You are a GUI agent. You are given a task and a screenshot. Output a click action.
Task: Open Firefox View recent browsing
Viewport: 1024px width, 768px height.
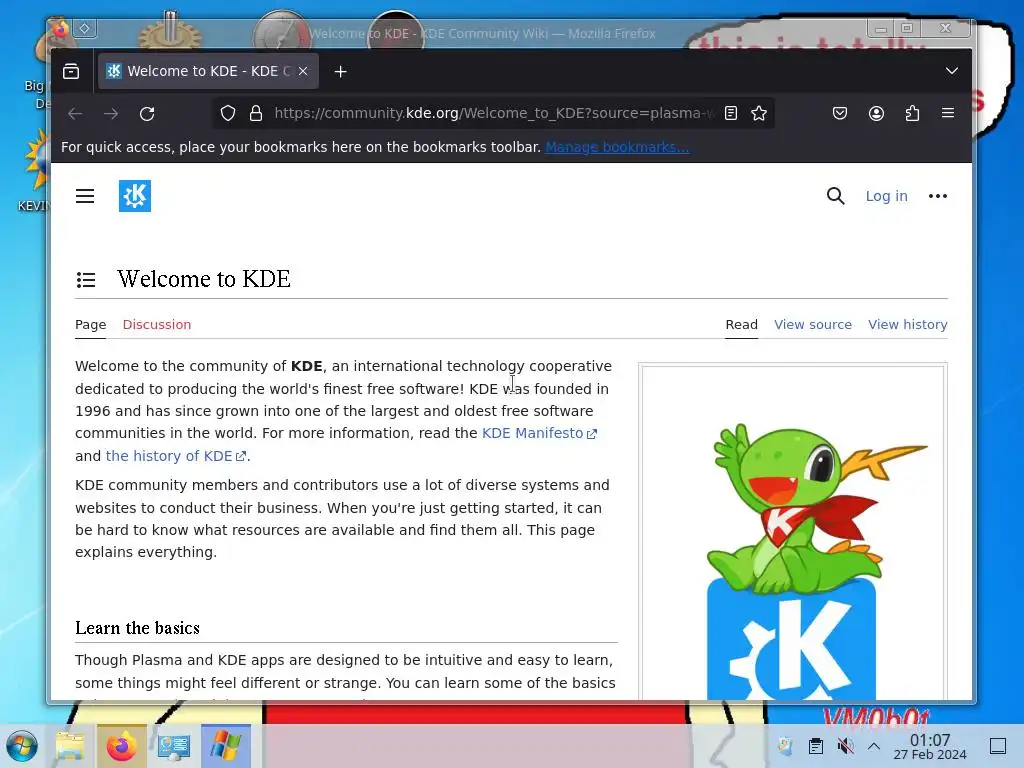click(71, 71)
